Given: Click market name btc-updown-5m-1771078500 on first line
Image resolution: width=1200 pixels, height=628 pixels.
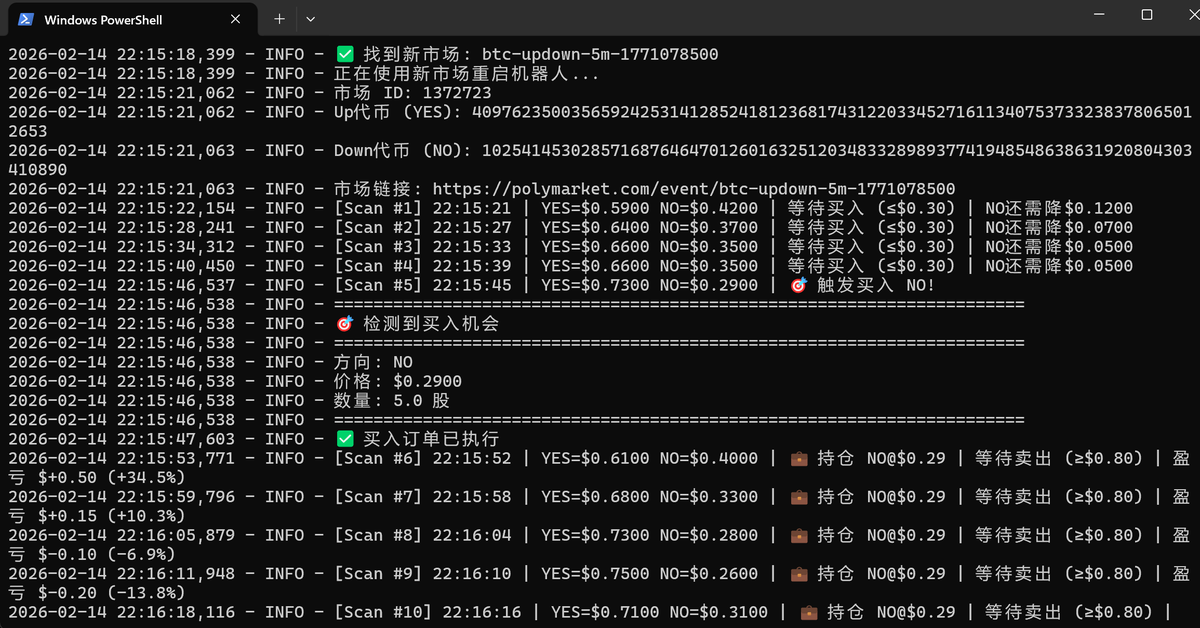Looking at the screenshot, I should (600, 54).
